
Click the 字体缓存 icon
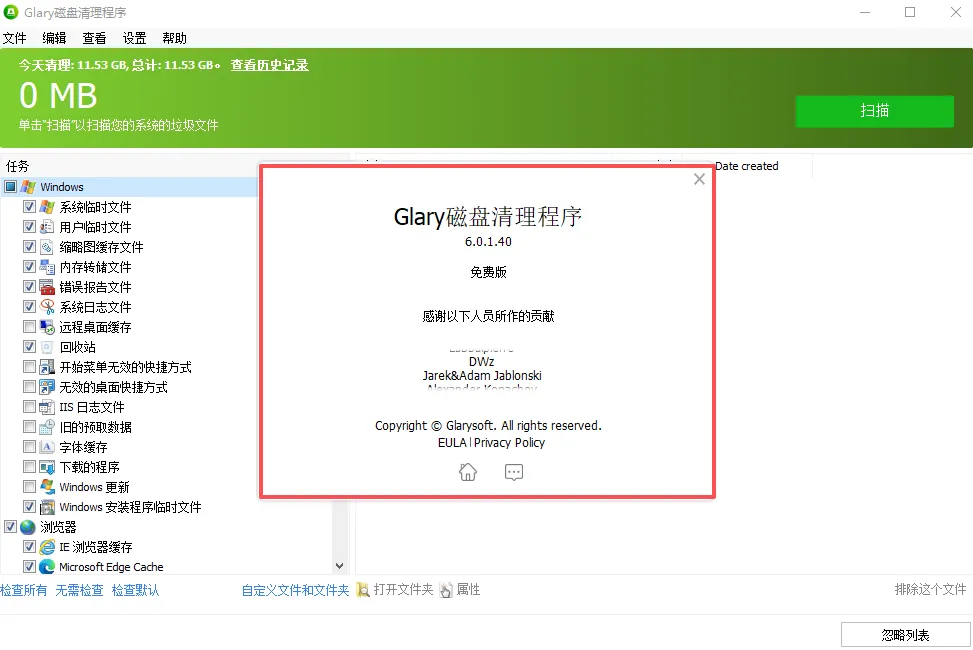47,447
